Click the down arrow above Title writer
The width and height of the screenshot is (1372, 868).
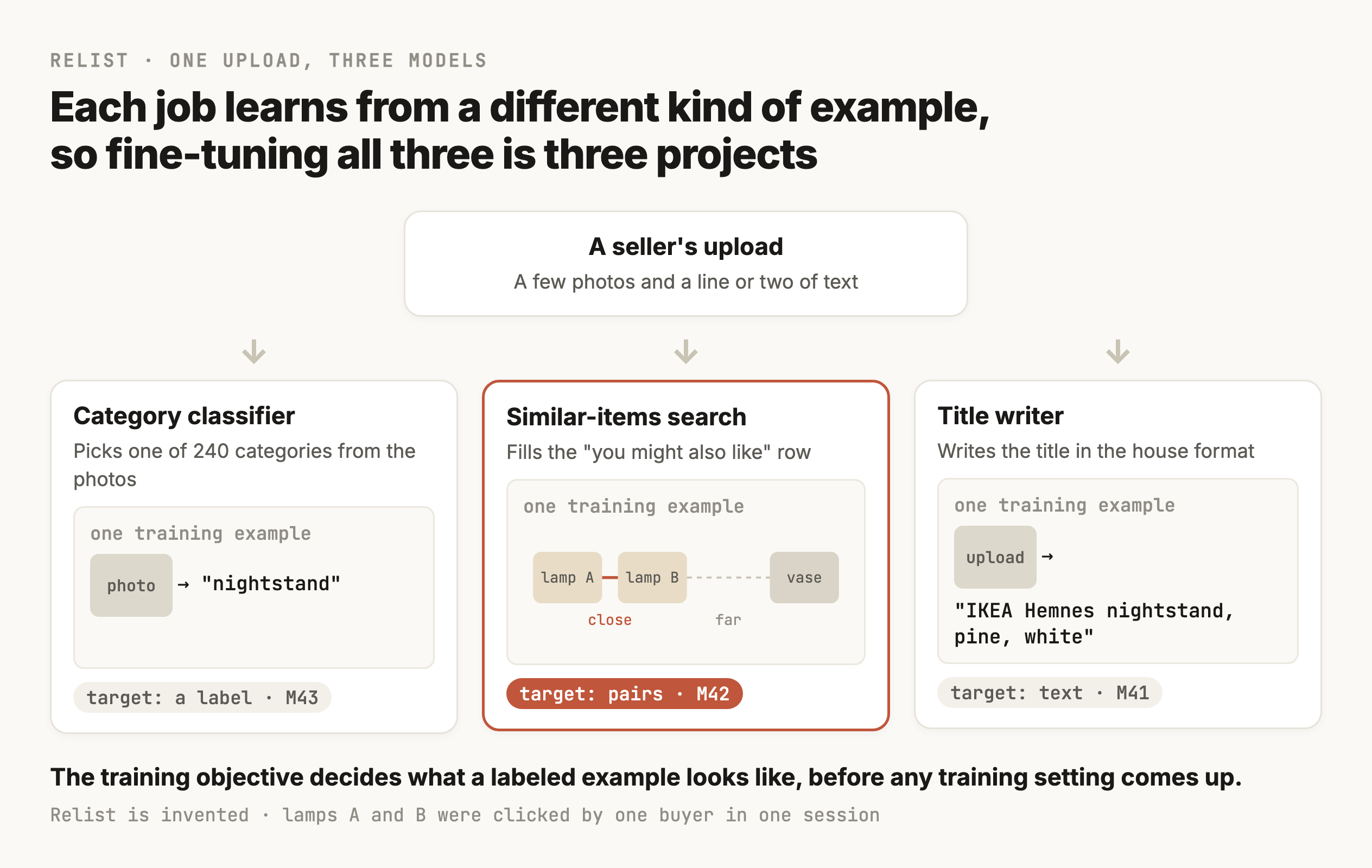[1117, 352]
